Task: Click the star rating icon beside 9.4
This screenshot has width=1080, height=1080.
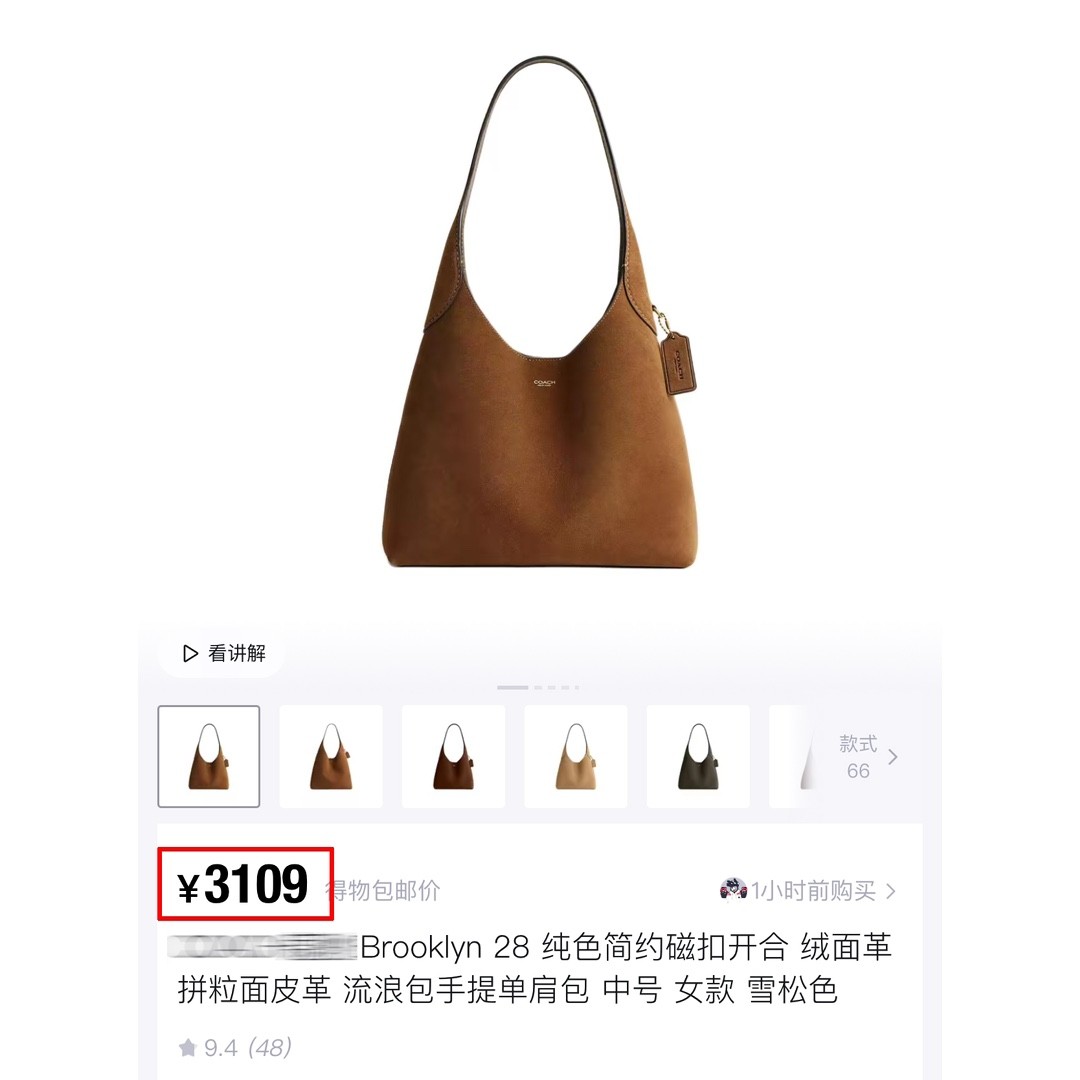Action: (x=187, y=1048)
